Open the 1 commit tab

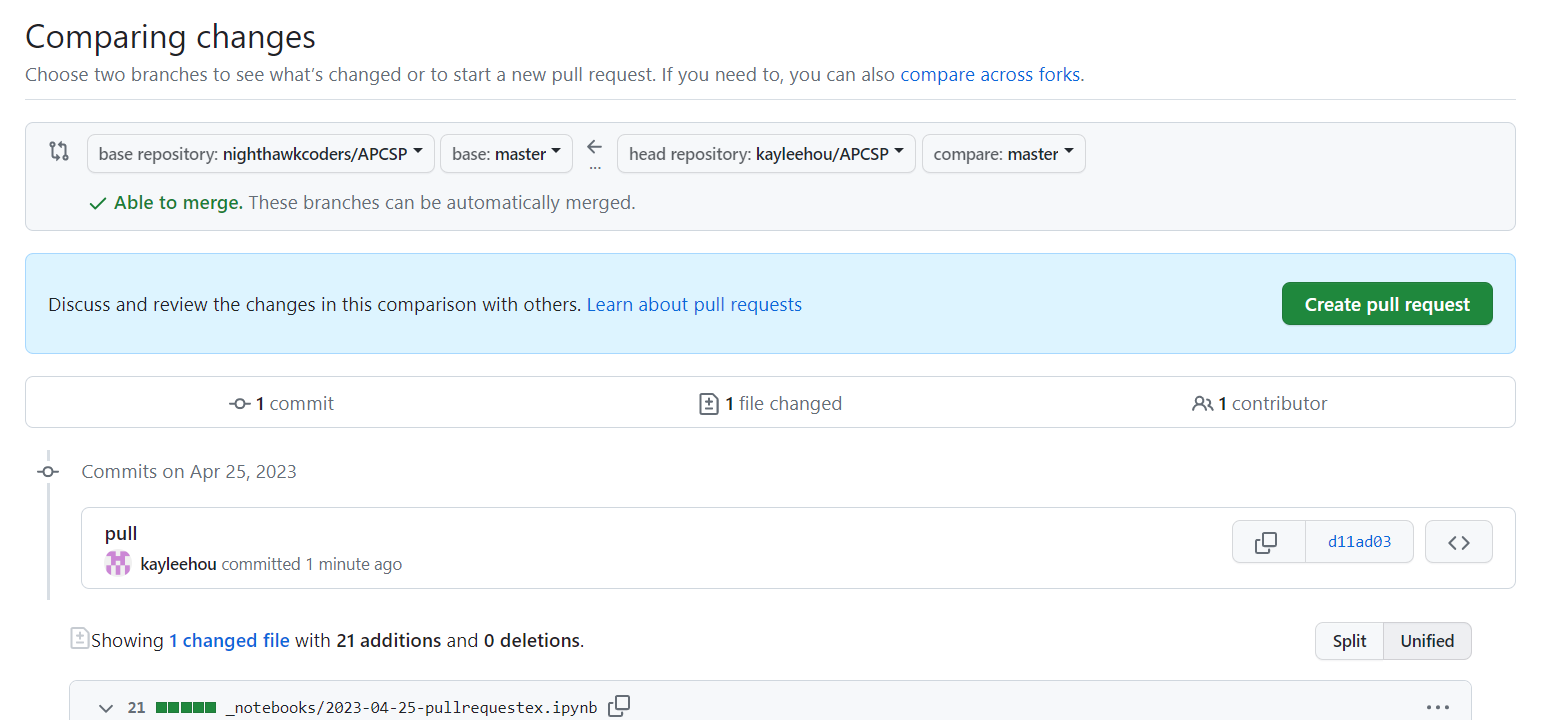tap(282, 403)
